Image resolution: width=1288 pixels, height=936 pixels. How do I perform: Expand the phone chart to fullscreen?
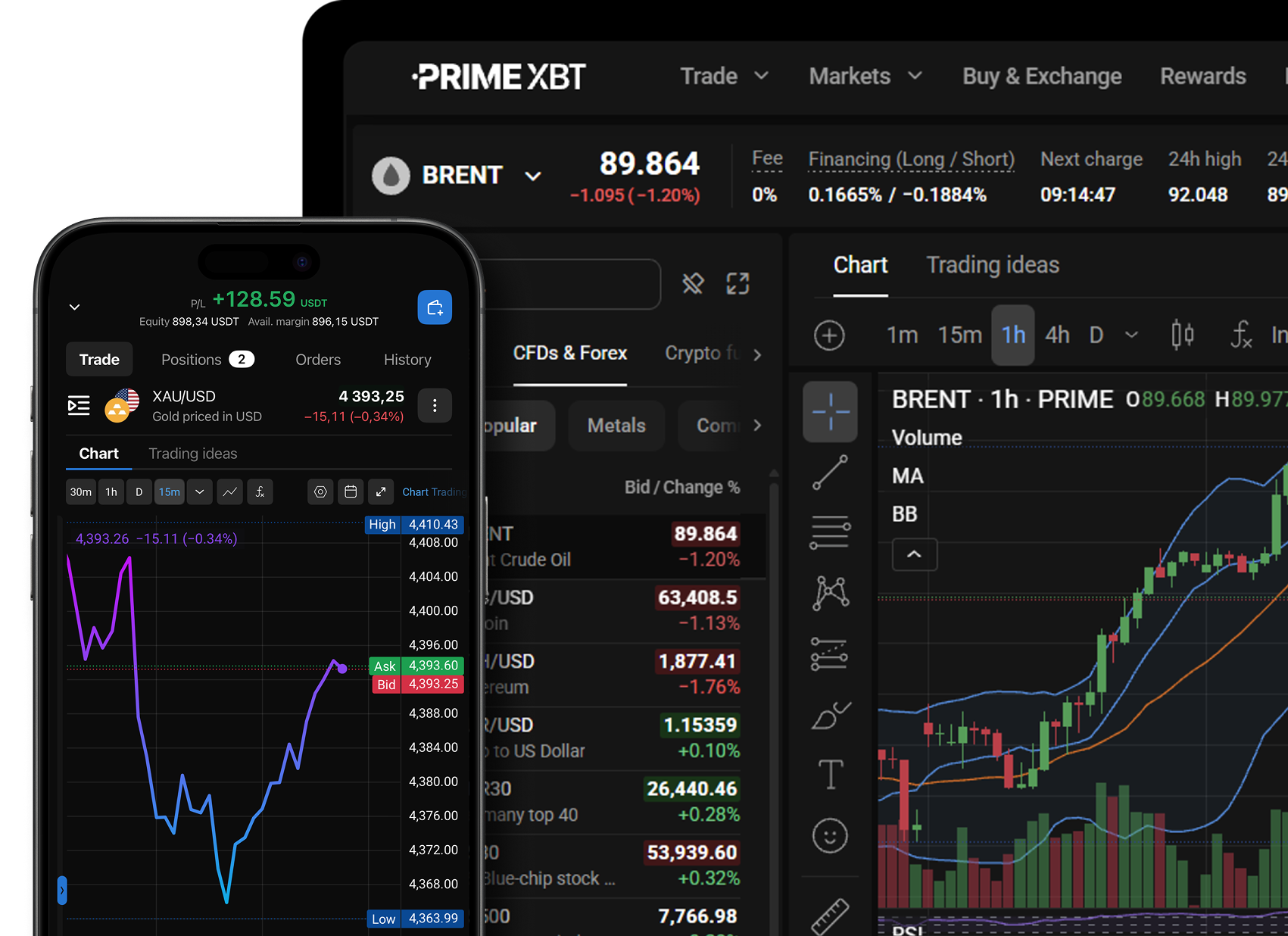(x=381, y=492)
